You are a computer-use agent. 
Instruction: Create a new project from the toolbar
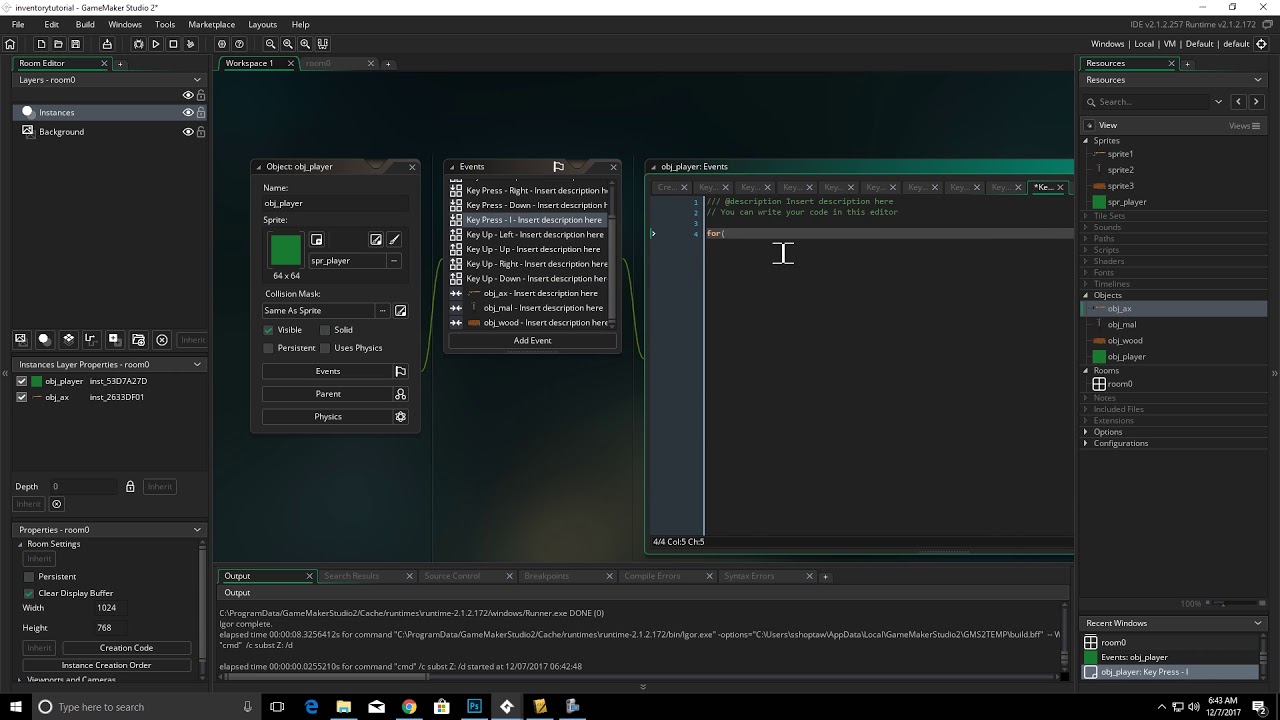click(41, 44)
